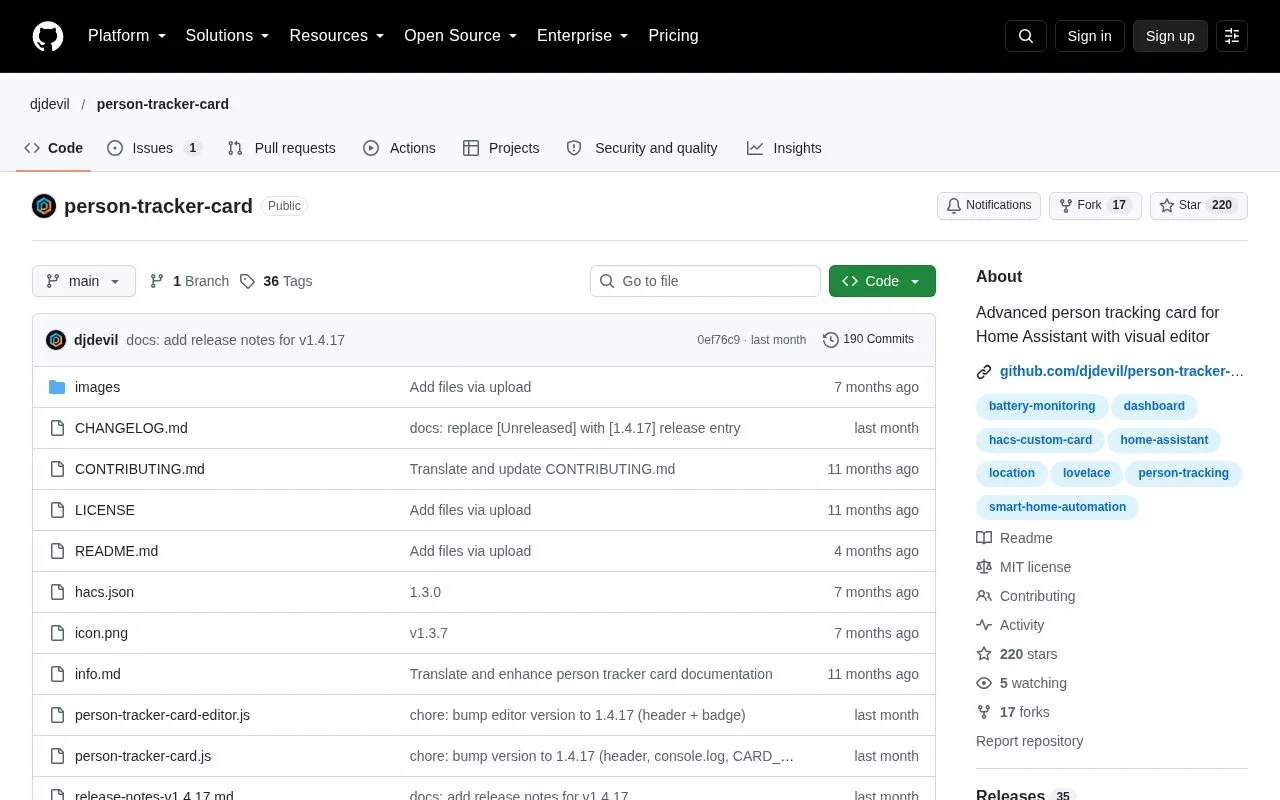Open the CHANGELOG.md file
The width and height of the screenshot is (1280, 800).
[131, 428]
